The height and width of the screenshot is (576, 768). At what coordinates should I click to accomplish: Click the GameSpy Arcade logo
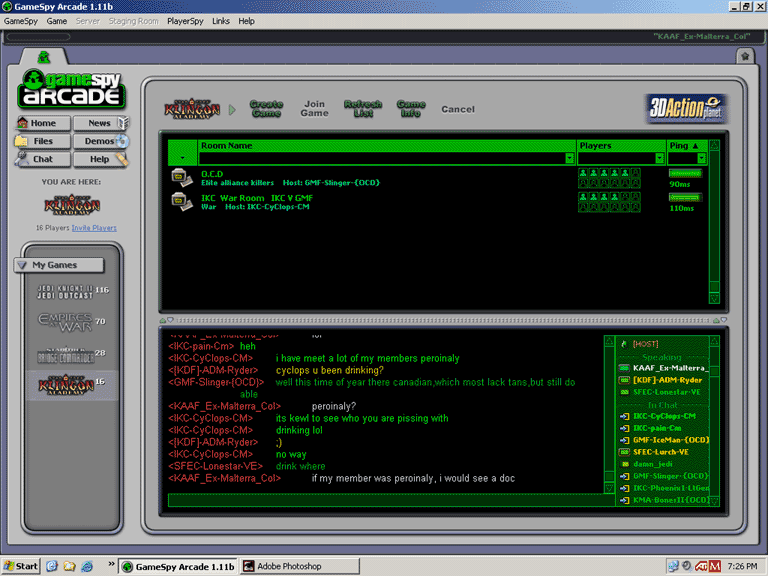tap(72, 88)
